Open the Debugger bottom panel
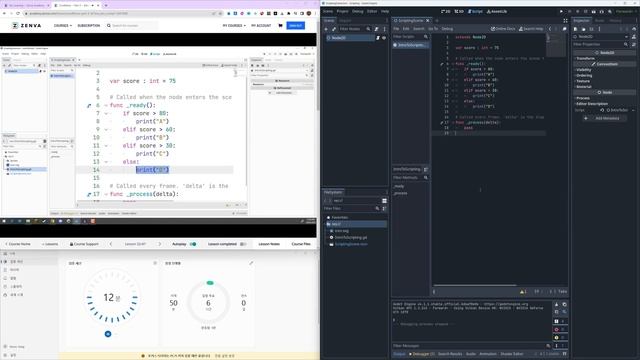The height and width of the screenshot is (360, 640). (x=422, y=354)
